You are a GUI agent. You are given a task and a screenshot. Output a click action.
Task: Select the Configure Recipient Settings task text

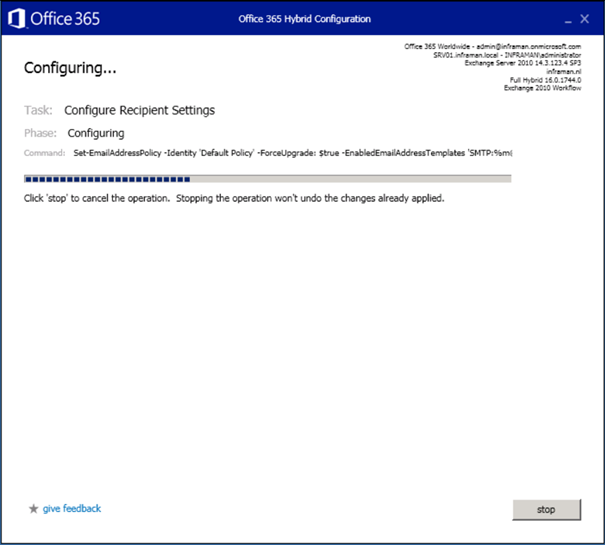tap(139, 110)
